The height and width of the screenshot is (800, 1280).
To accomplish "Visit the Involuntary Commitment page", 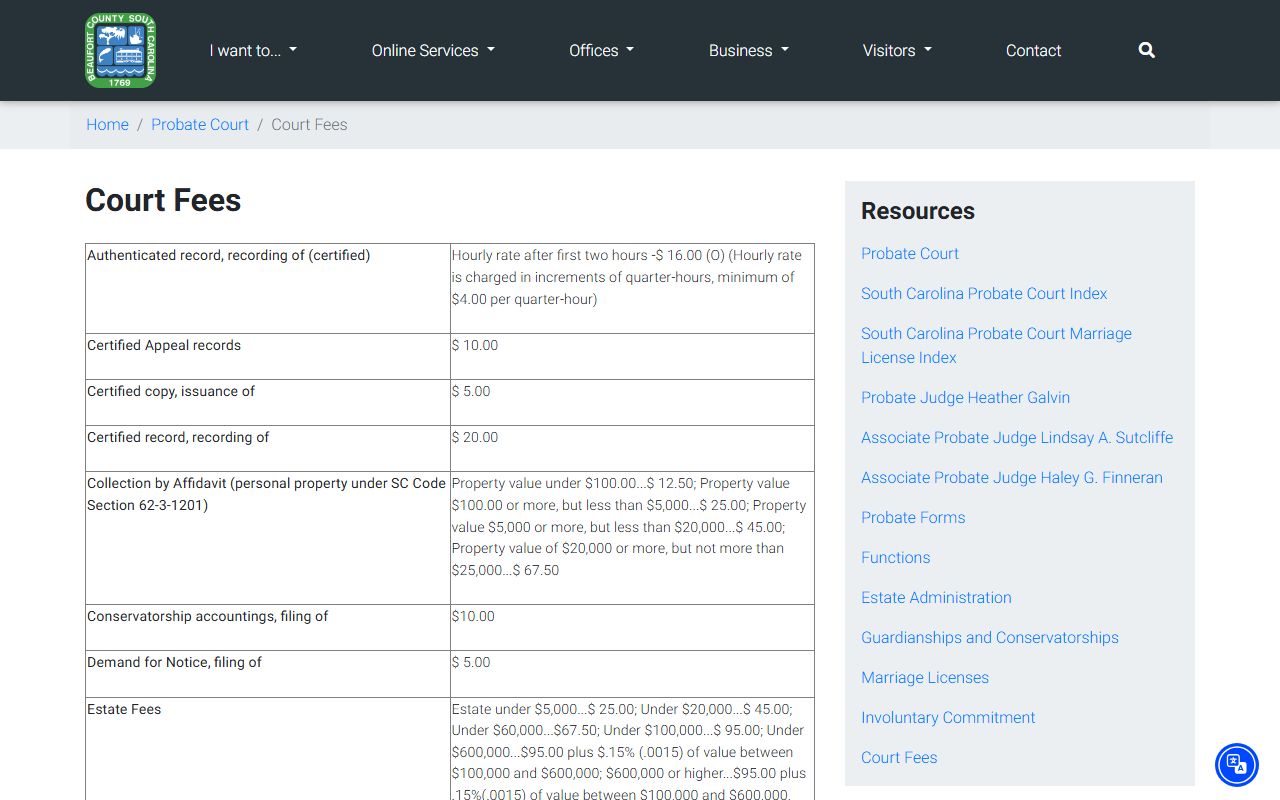I will point(948,717).
